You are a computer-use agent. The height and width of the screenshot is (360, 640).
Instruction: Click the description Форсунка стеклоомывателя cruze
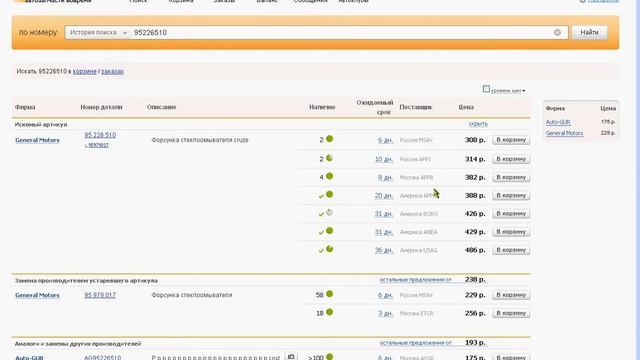click(200, 140)
